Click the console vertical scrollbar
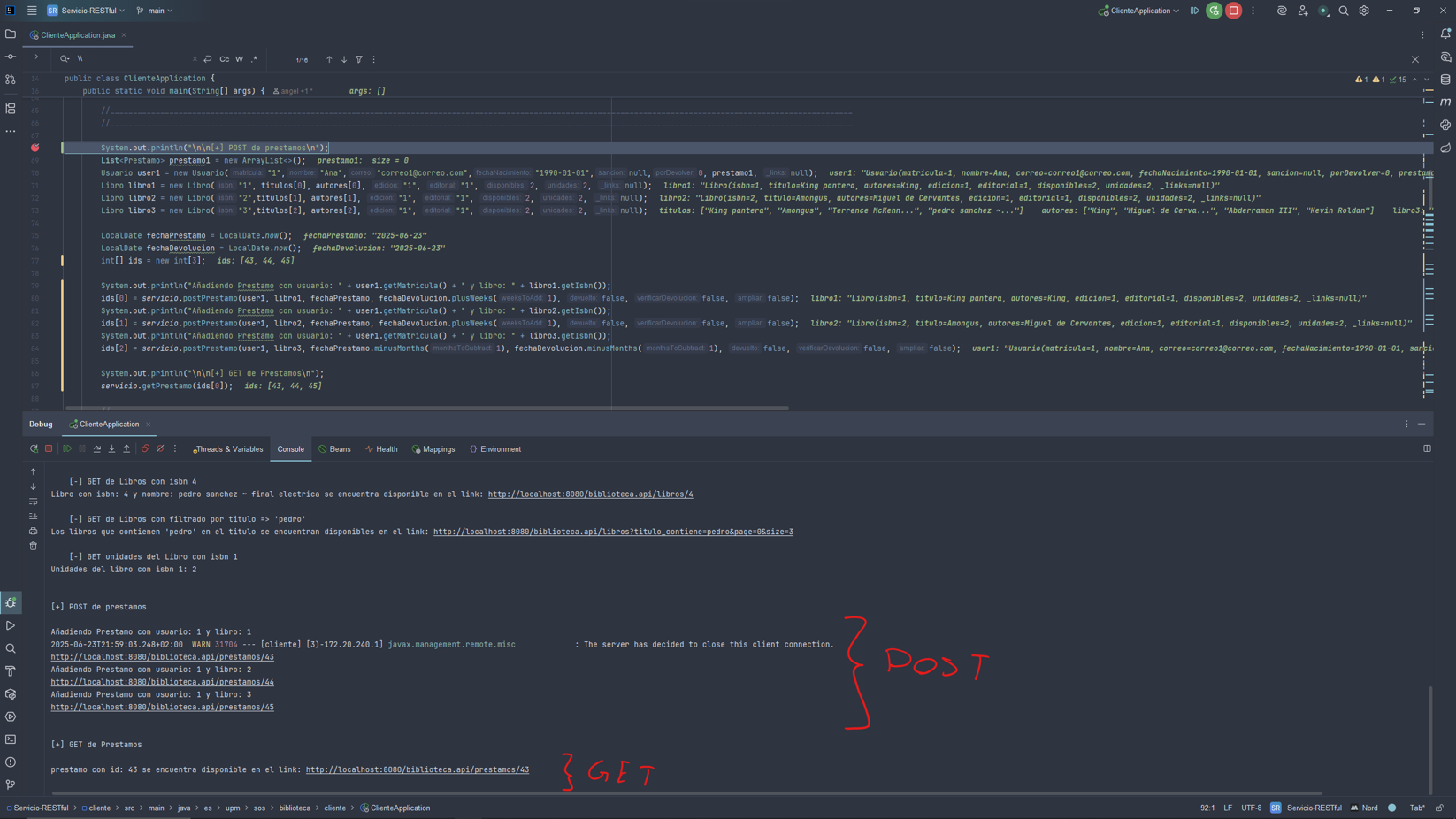This screenshot has width=1456, height=819. tap(1430, 739)
